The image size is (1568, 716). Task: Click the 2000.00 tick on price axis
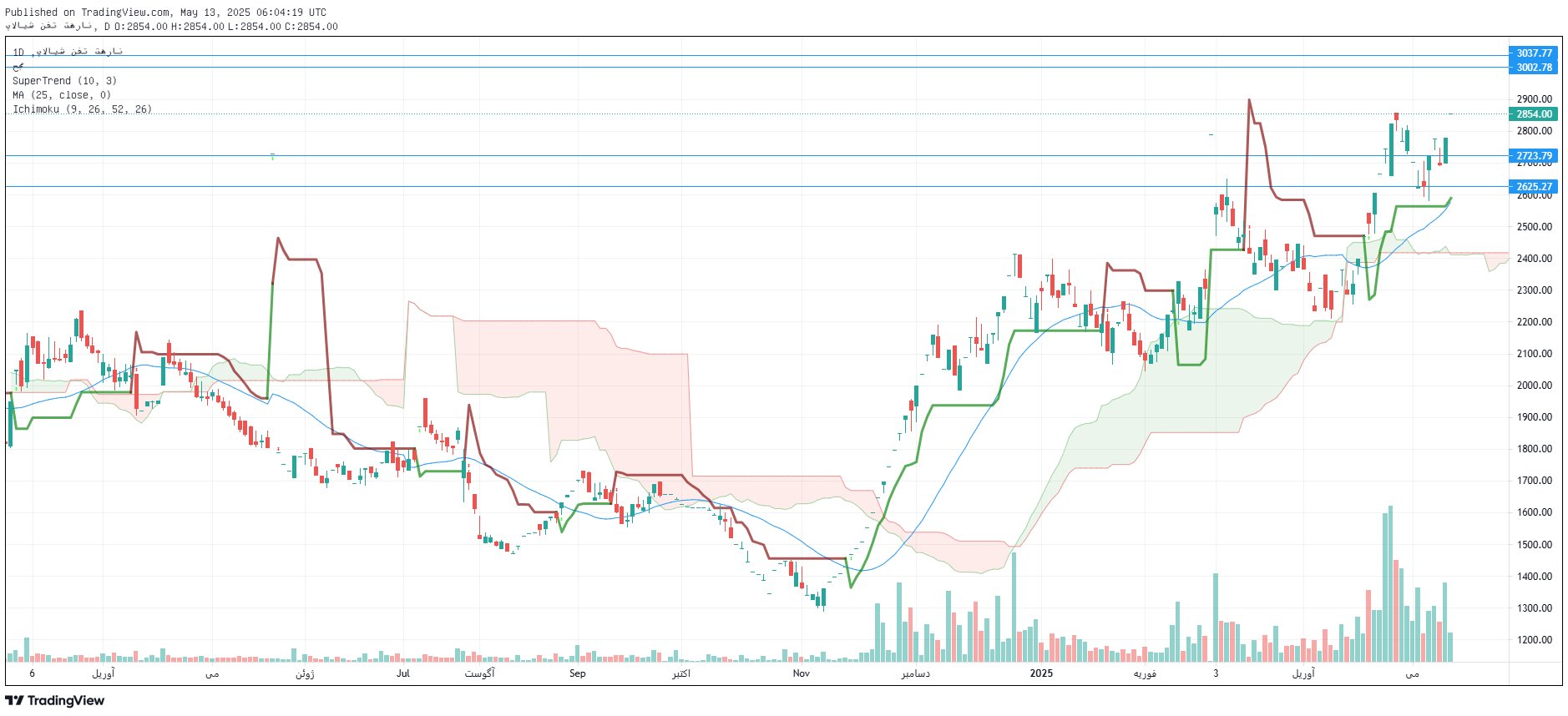1534,386
